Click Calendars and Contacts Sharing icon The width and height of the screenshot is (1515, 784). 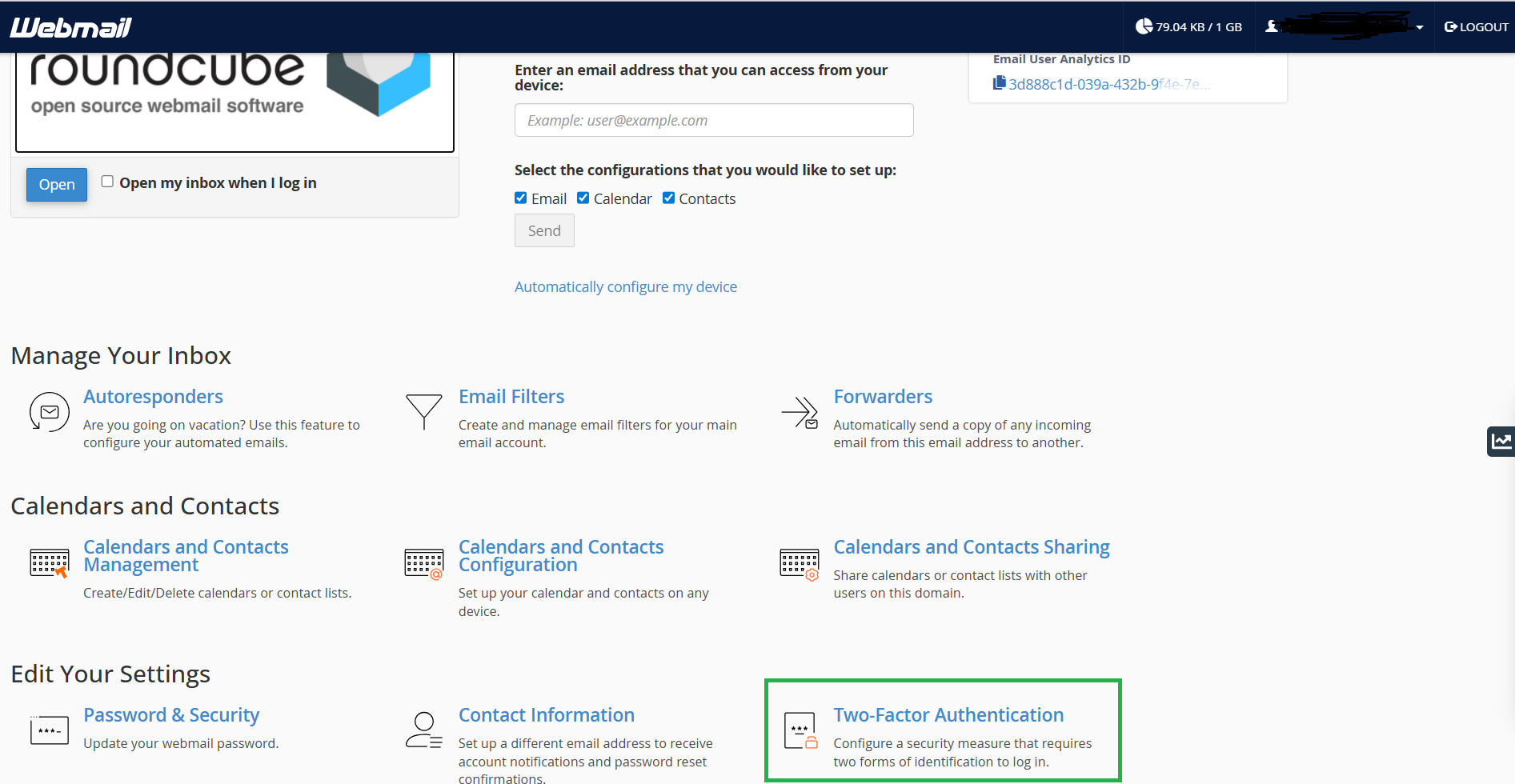tap(800, 563)
